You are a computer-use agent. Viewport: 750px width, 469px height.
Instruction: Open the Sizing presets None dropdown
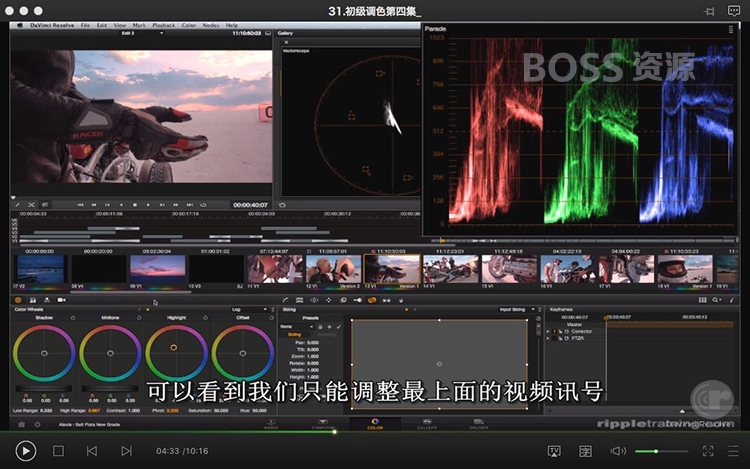(x=296, y=327)
